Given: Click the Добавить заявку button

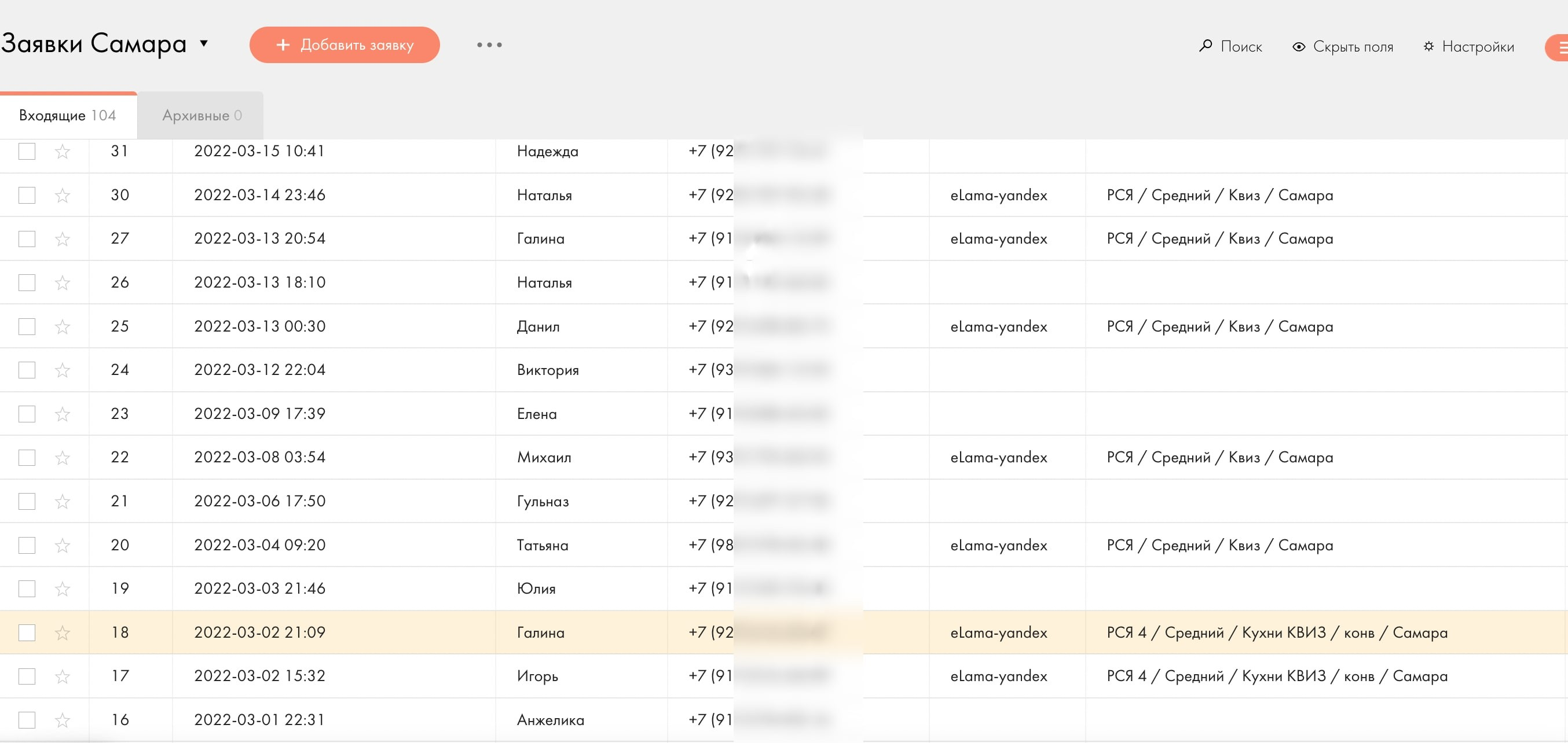Looking at the screenshot, I should pyautogui.click(x=345, y=45).
